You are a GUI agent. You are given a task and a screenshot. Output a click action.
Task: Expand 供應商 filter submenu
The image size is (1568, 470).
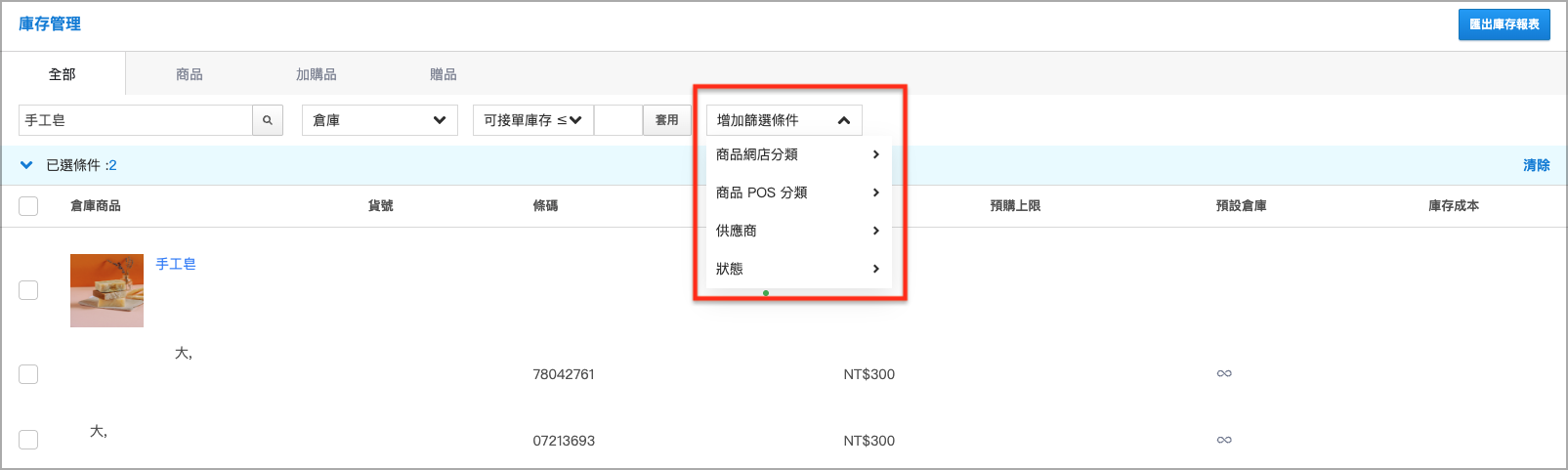click(798, 231)
